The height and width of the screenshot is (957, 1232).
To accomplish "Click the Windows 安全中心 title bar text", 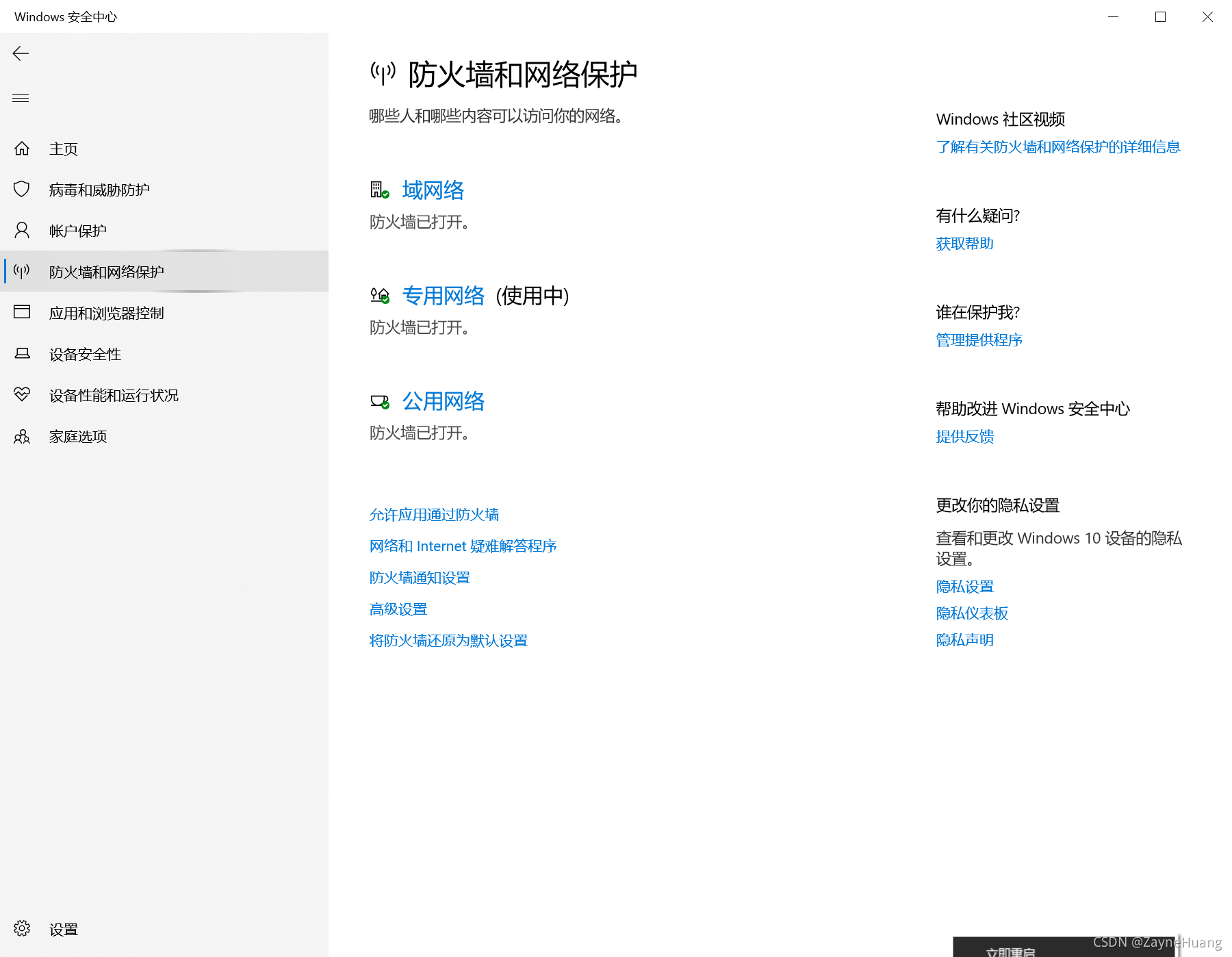I will pos(66,16).
